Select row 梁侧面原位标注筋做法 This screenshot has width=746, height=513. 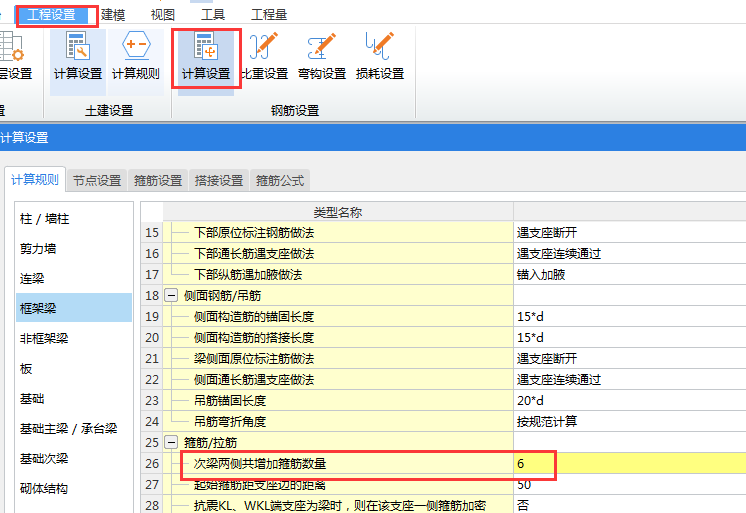click(x=338, y=358)
